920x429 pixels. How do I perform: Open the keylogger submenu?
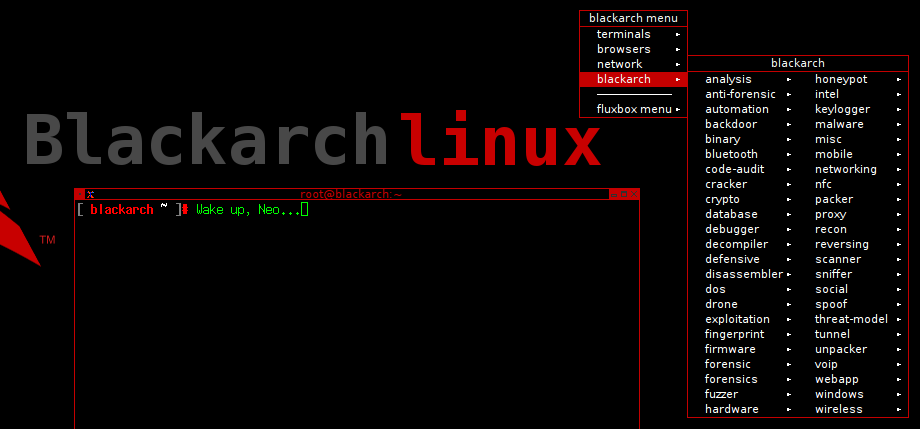click(x=853, y=109)
